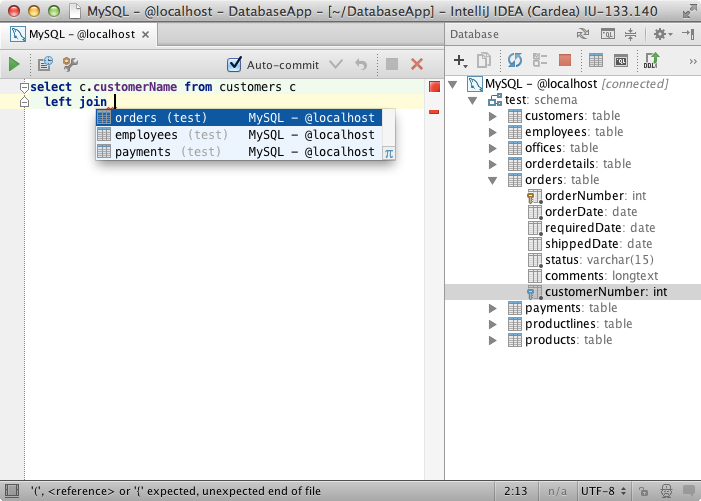Toggle the read-only lock icon in status bar
Viewport: 701px width, 501px height.
[x=643, y=492]
